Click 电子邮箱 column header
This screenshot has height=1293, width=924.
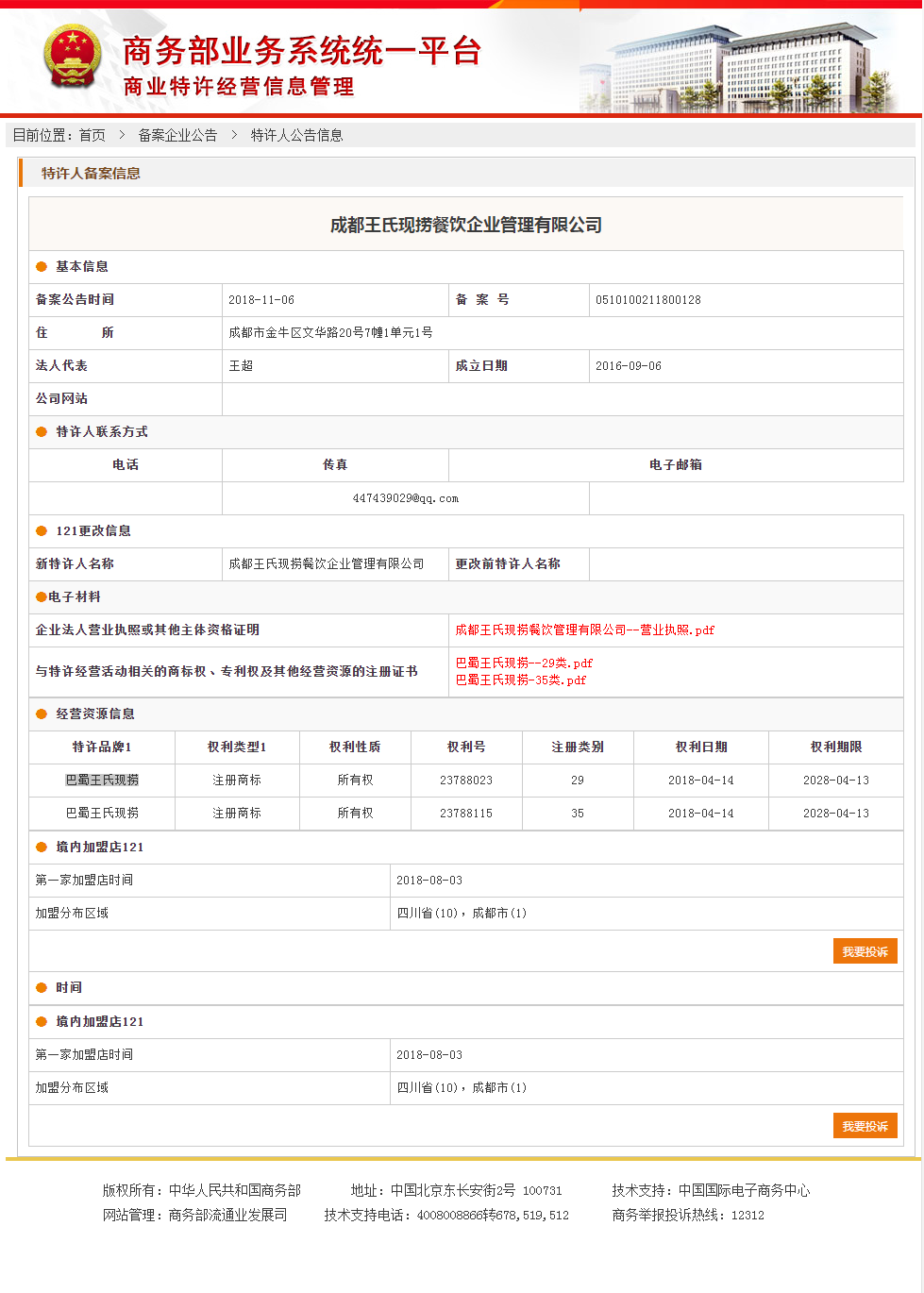point(676,465)
